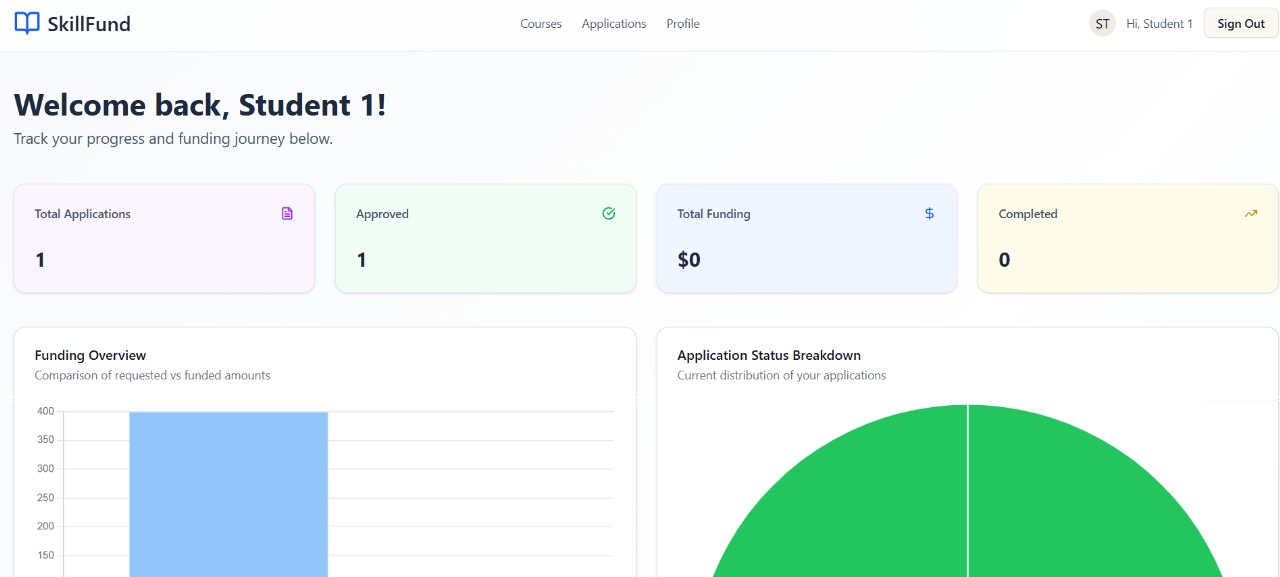Click the 400 axis label on chart
Screen dimensions: 1280x577
point(46,411)
